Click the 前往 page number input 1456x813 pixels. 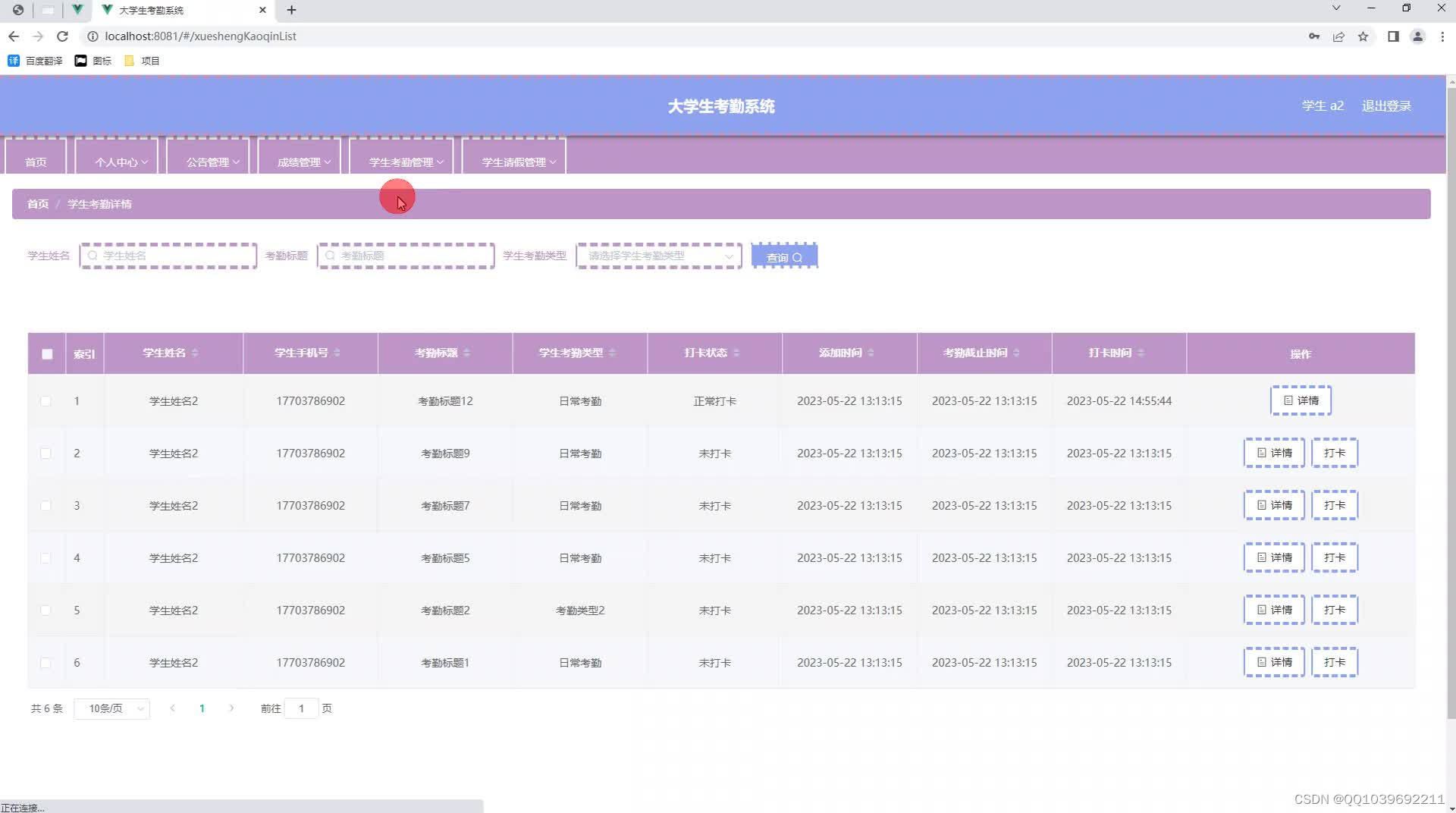click(301, 708)
